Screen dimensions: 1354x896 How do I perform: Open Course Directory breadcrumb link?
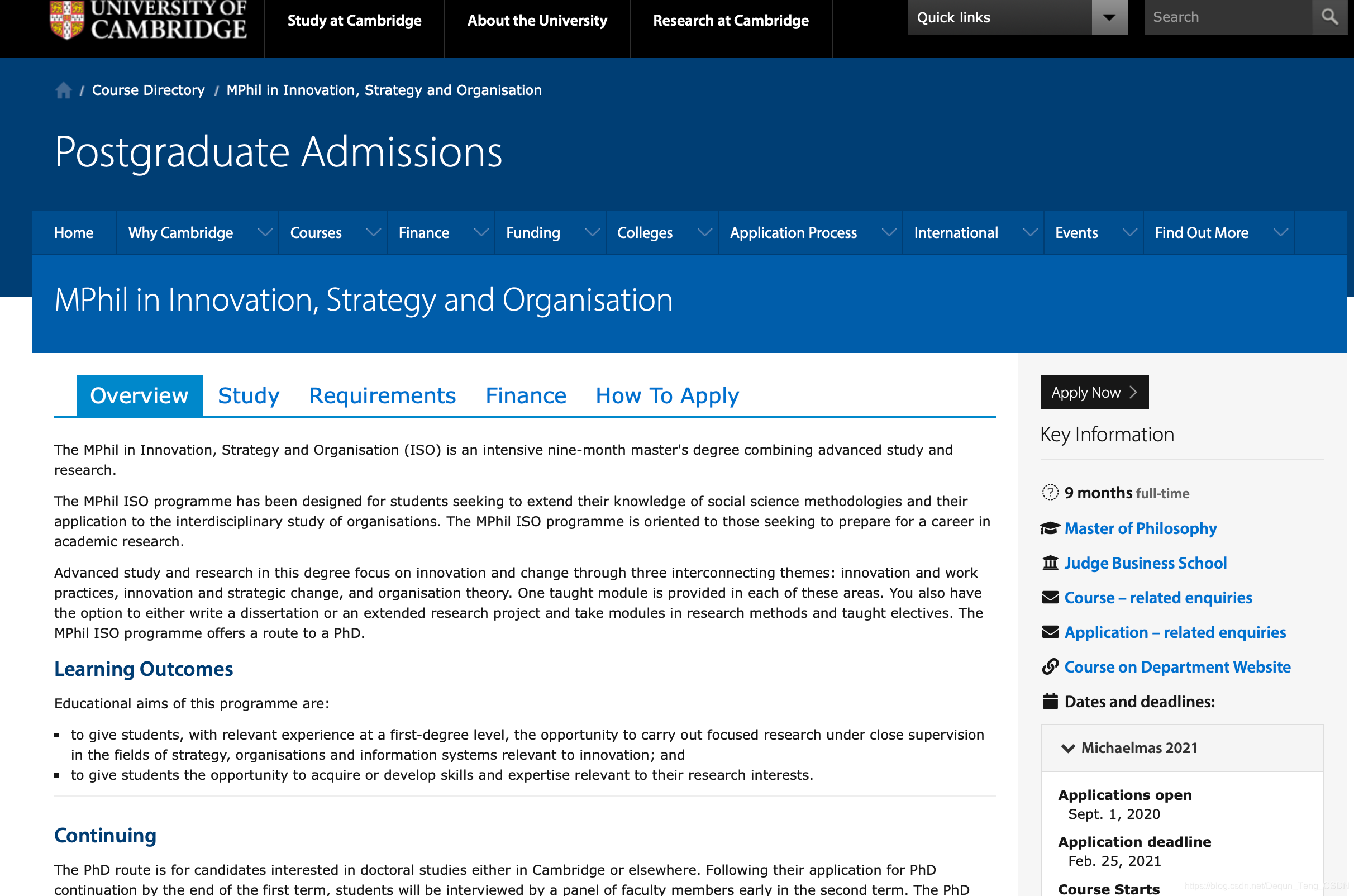tap(148, 90)
